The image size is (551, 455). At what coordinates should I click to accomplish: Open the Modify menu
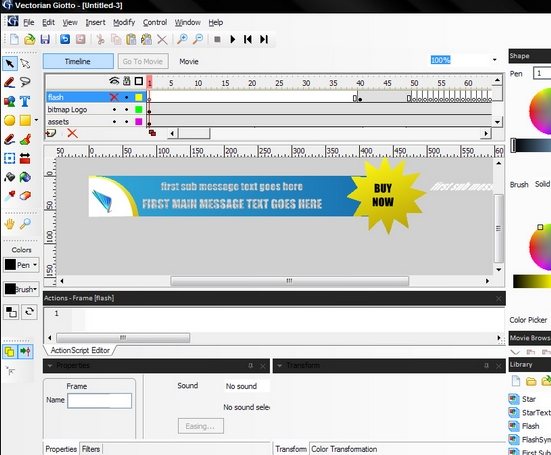click(x=124, y=22)
